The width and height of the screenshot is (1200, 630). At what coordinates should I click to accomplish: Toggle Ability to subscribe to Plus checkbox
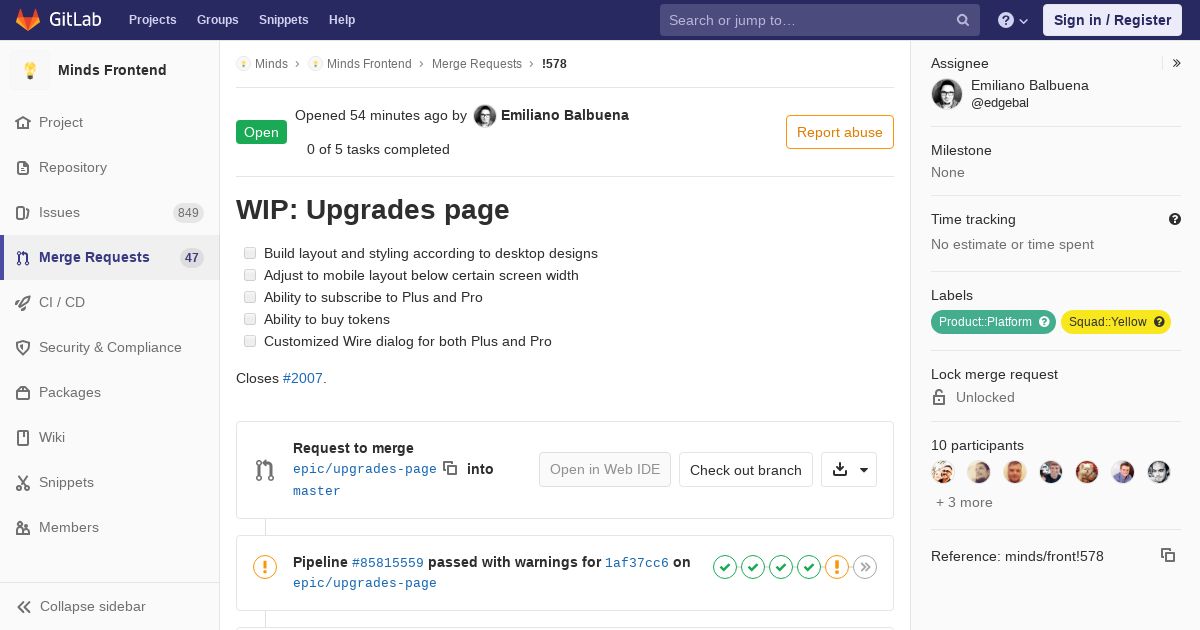(x=250, y=297)
